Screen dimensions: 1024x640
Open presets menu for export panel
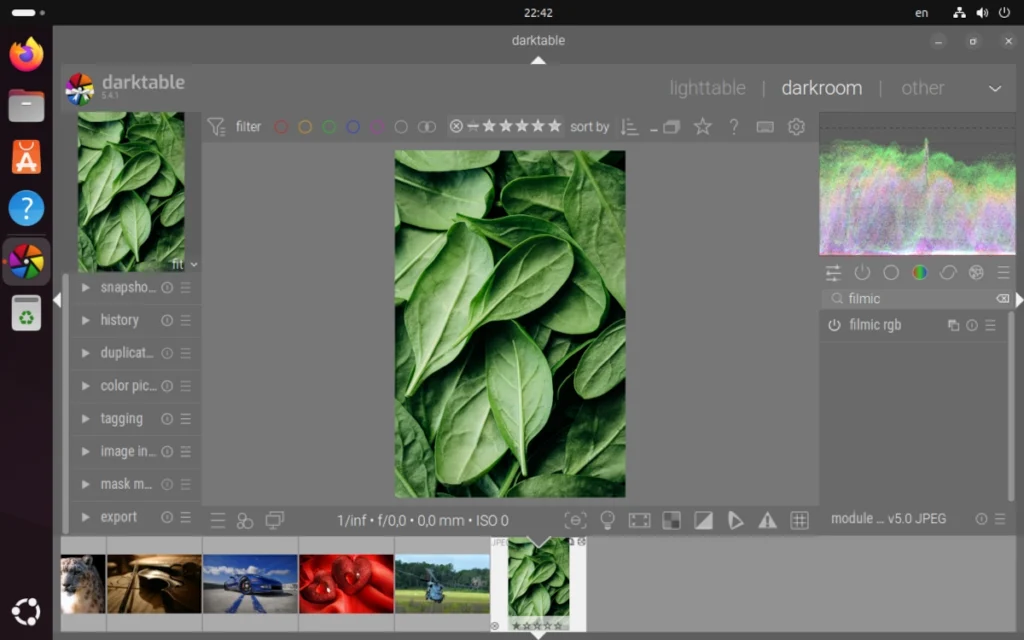pyautogui.click(x=185, y=517)
